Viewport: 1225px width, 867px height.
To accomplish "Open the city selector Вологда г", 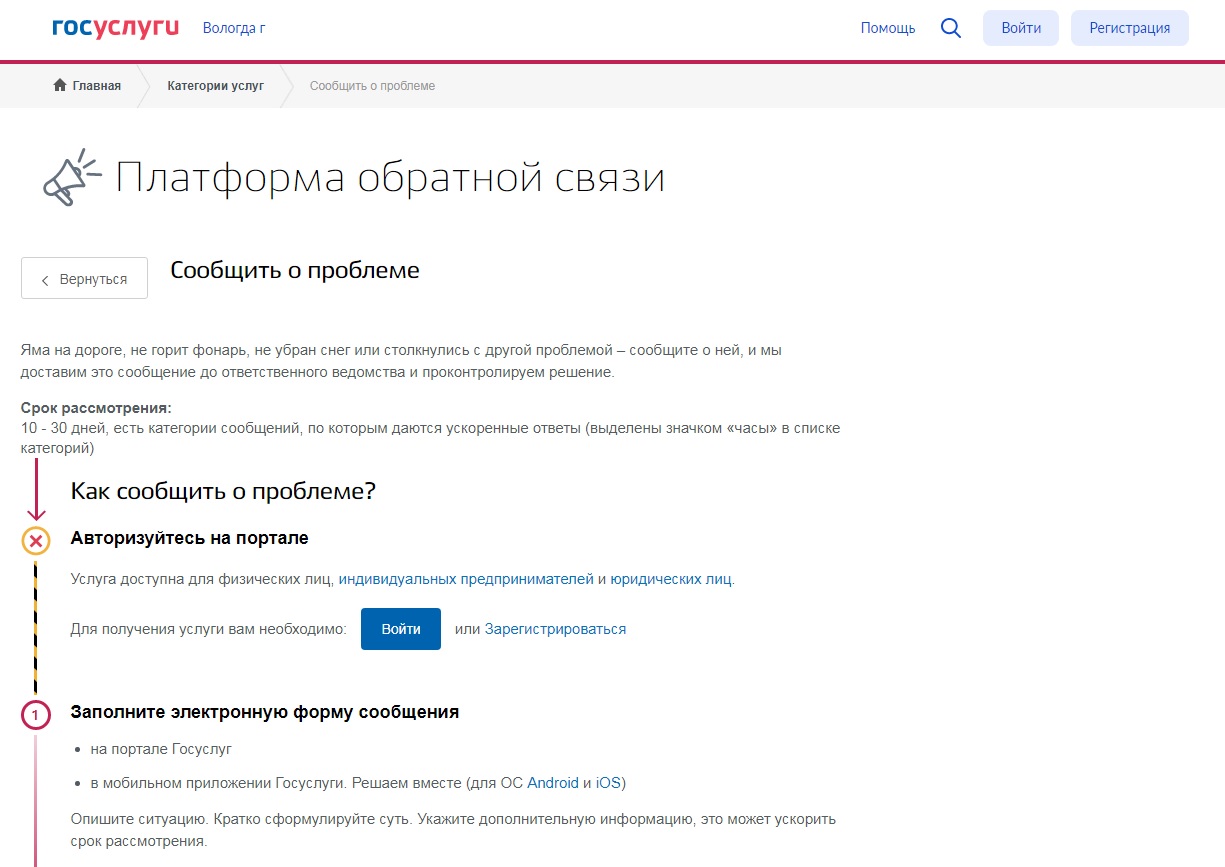I will tap(233, 27).
